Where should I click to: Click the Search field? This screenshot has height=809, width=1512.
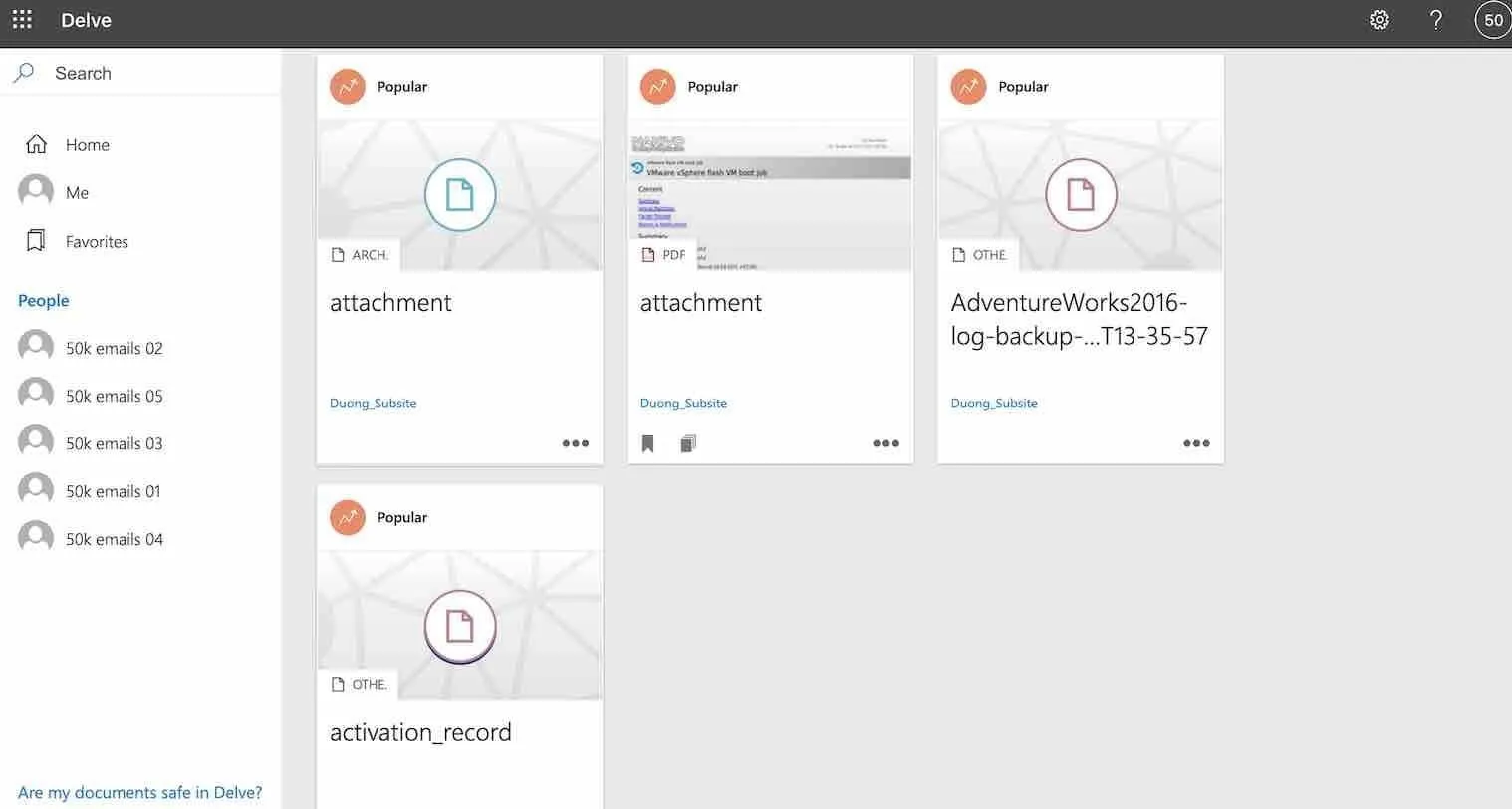click(139, 73)
